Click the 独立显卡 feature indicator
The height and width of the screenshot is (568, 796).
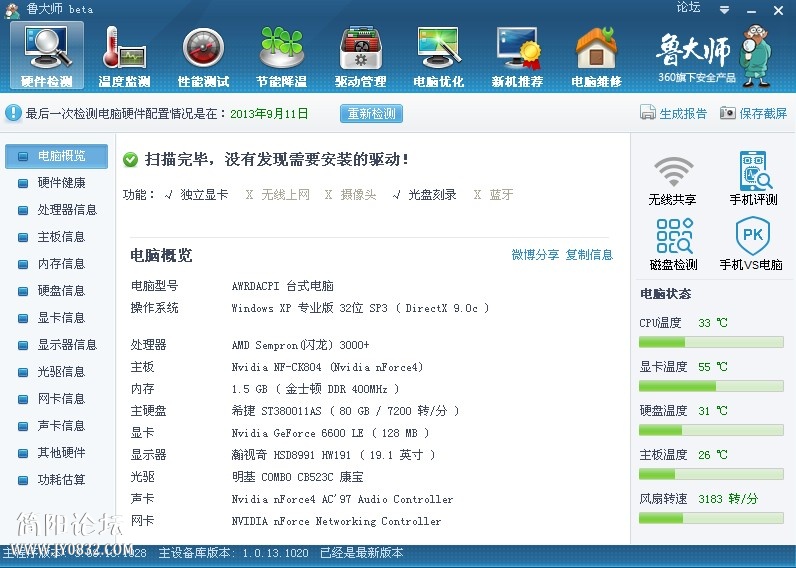[196, 194]
